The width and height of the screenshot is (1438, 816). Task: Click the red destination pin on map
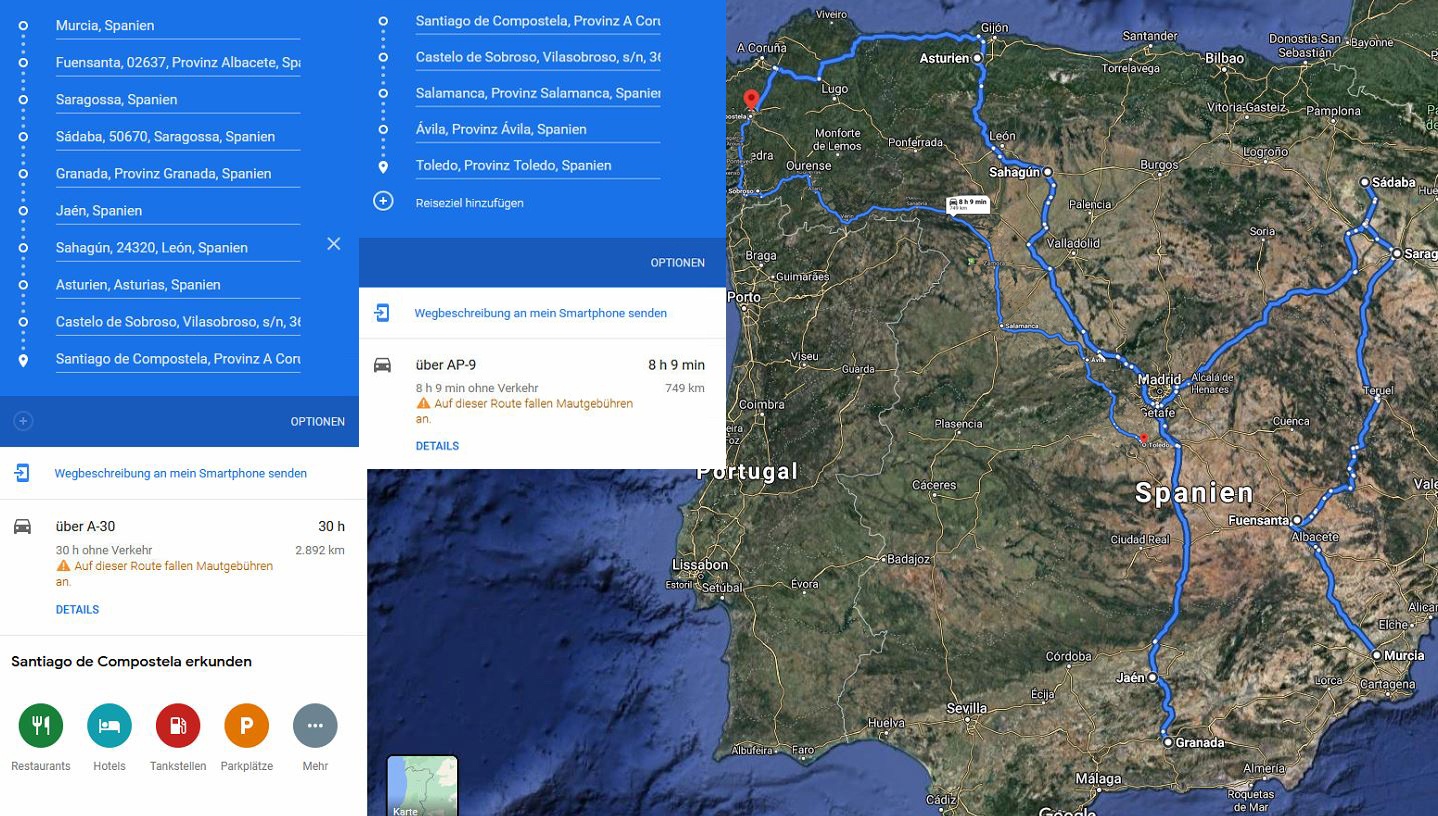click(x=751, y=100)
